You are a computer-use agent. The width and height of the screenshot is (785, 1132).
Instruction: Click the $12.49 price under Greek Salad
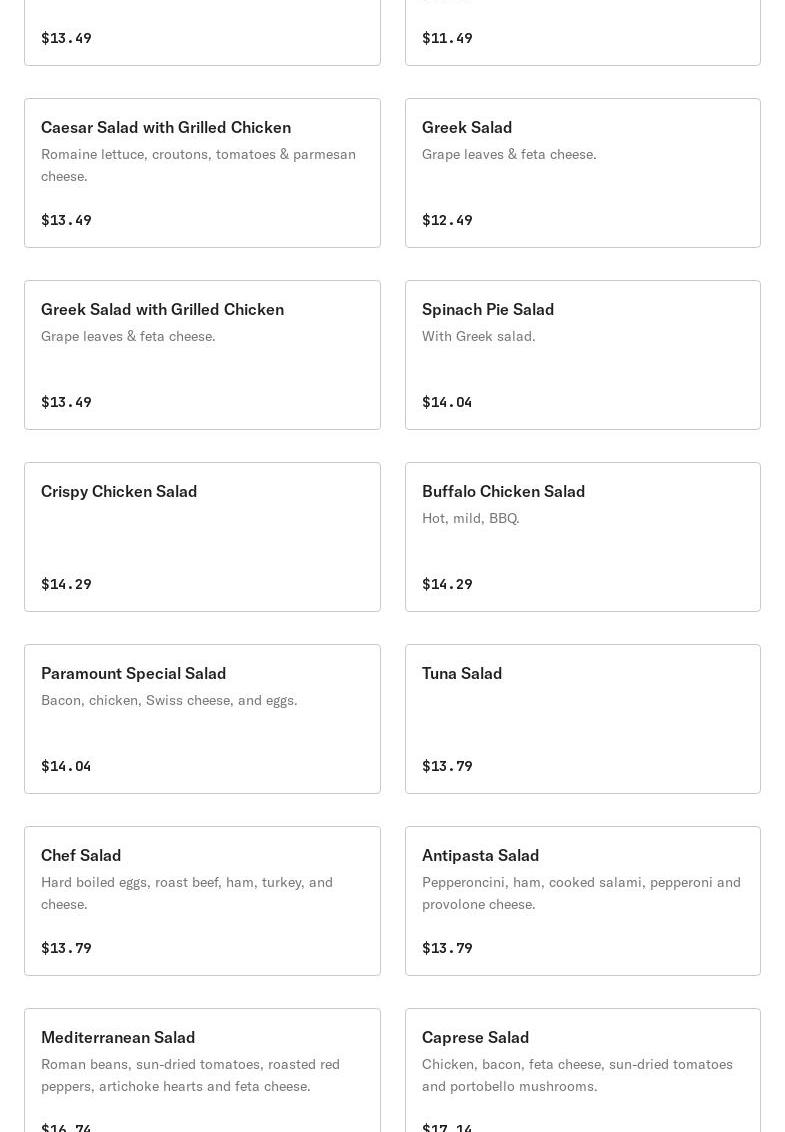pos(447,220)
